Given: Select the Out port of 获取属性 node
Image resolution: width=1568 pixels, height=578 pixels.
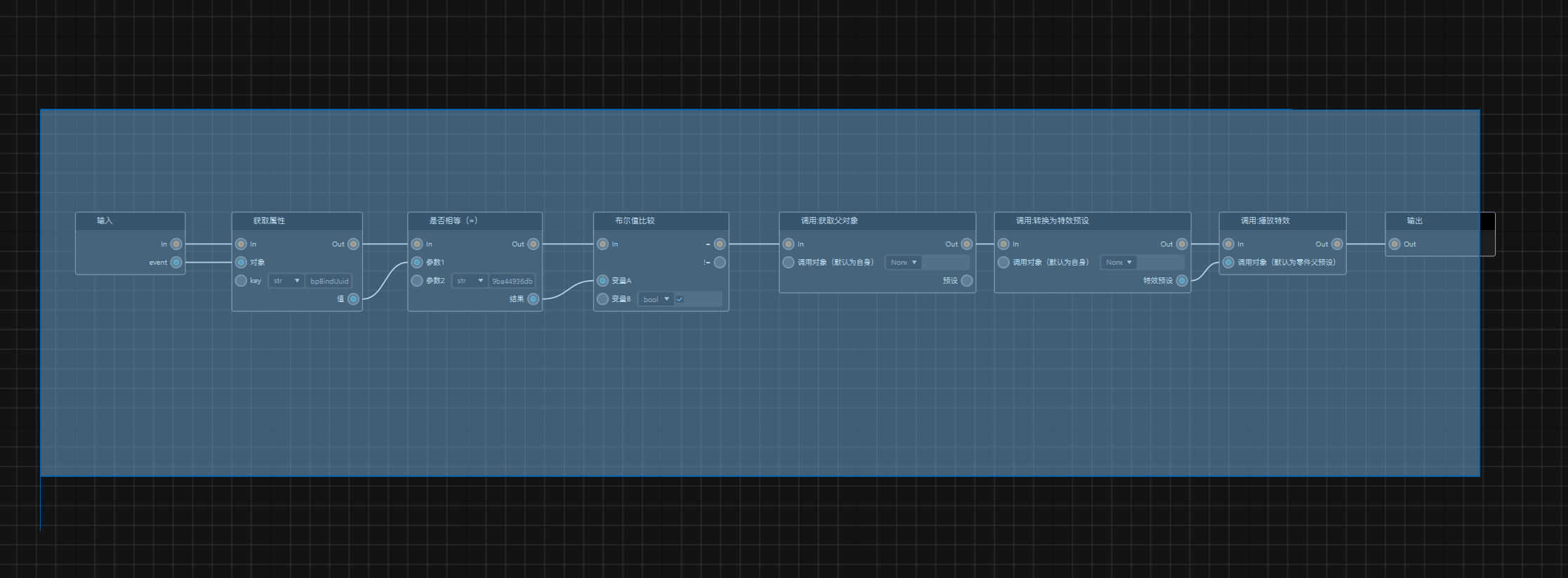Looking at the screenshot, I should click(x=354, y=244).
